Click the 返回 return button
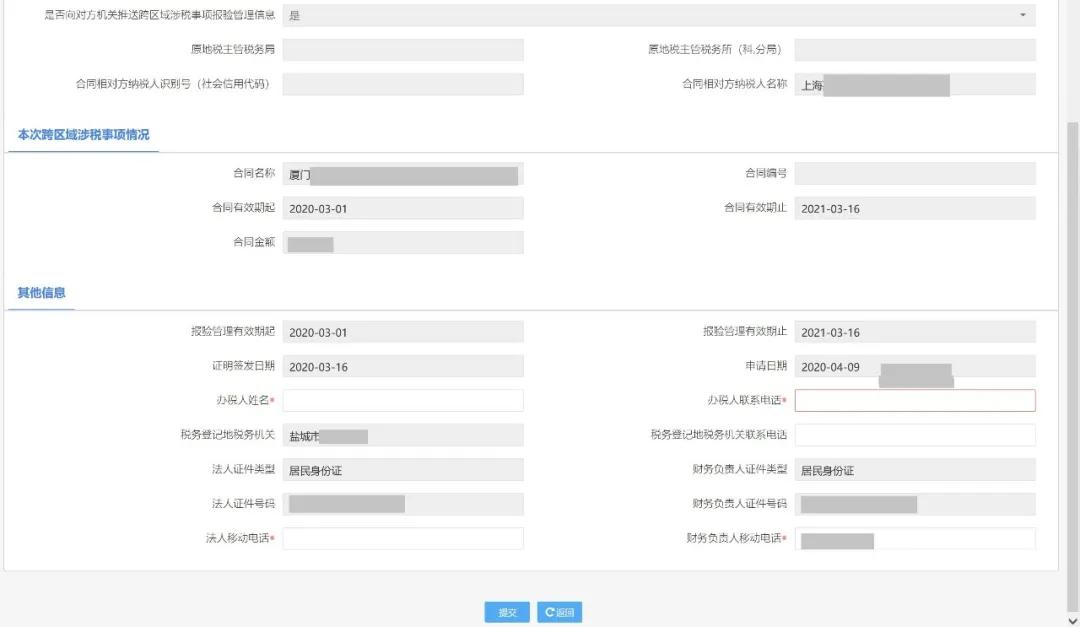1080x627 pixels. [560, 612]
